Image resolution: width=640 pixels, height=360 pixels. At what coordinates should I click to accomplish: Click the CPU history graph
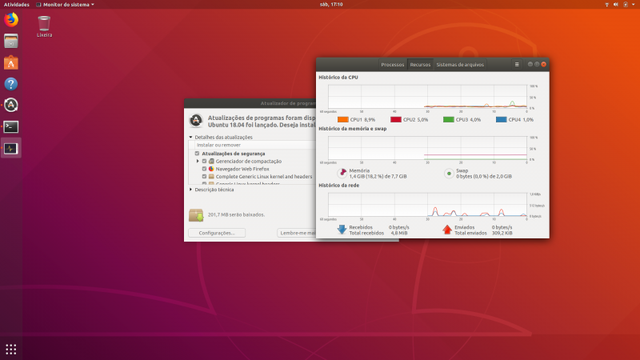coord(427,97)
